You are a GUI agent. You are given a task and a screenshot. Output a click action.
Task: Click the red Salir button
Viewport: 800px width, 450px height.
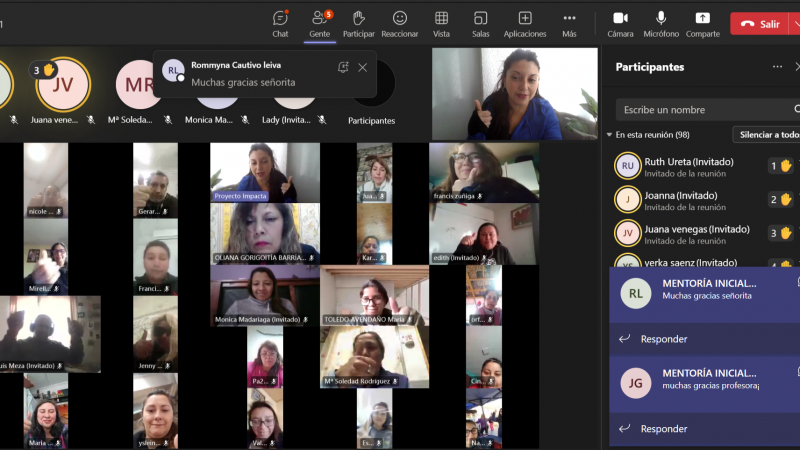[x=762, y=23]
